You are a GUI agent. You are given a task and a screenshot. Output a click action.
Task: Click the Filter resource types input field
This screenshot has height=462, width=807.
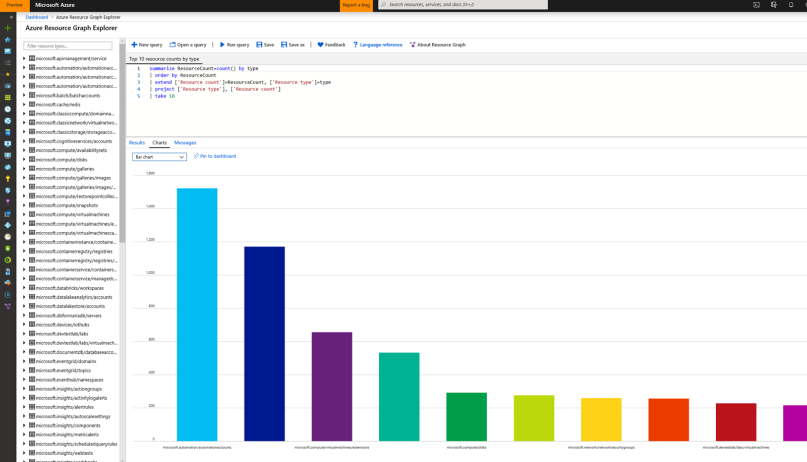click(x=70, y=46)
